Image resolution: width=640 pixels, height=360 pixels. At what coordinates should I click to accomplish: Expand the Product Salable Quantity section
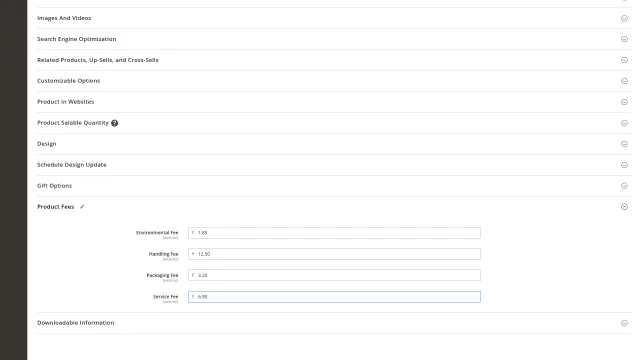point(624,123)
